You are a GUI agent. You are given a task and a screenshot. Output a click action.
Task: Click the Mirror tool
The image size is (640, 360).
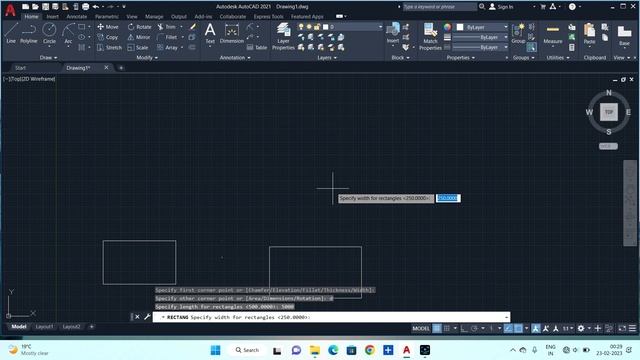(x=139, y=37)
